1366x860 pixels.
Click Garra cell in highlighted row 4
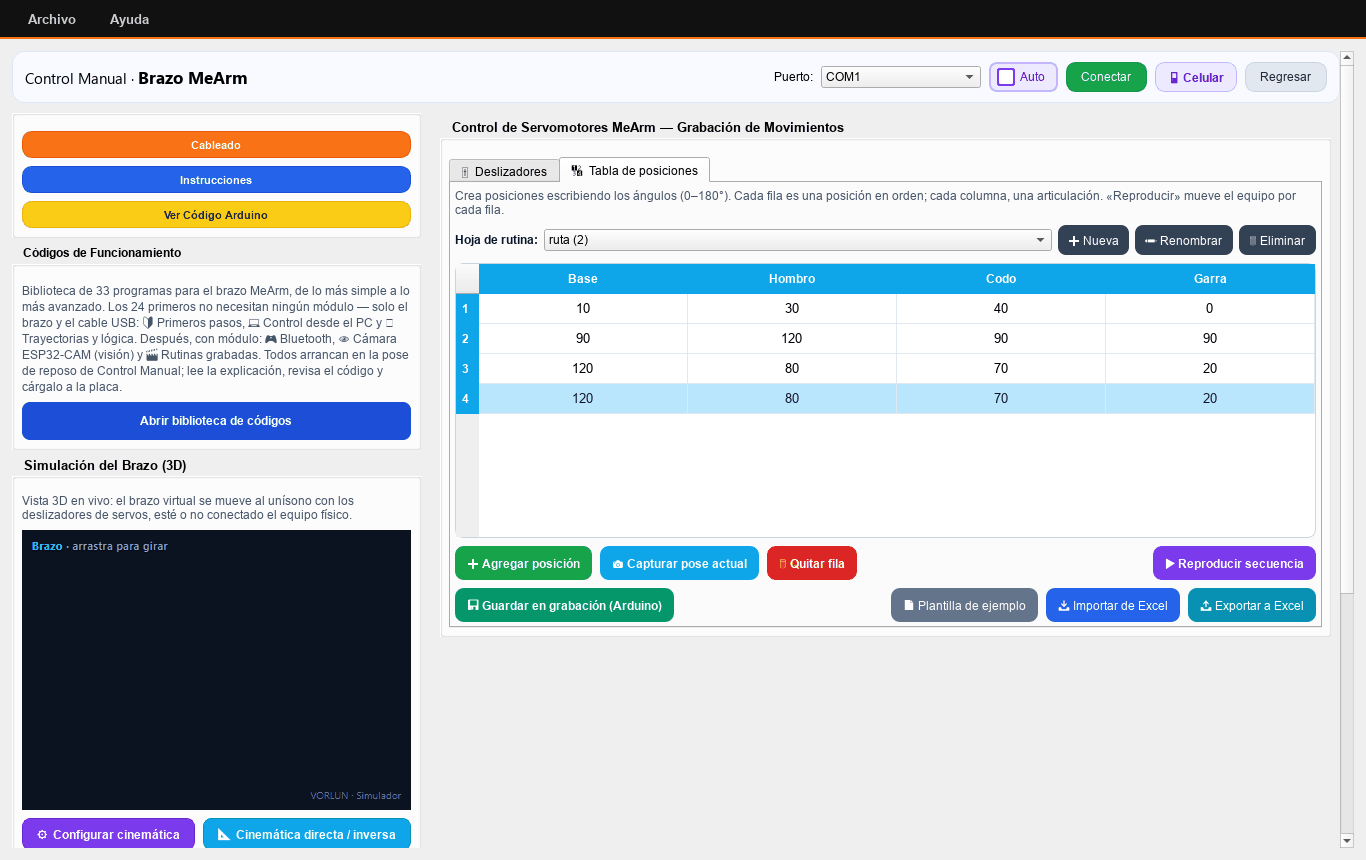coord(1210,399)
